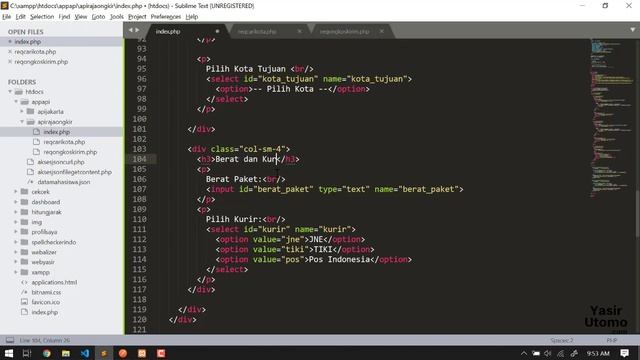The width and height of the screenshot is (640, 360).
Task: Close the reqongkoskirim.php tab
Action: point(381,31)
